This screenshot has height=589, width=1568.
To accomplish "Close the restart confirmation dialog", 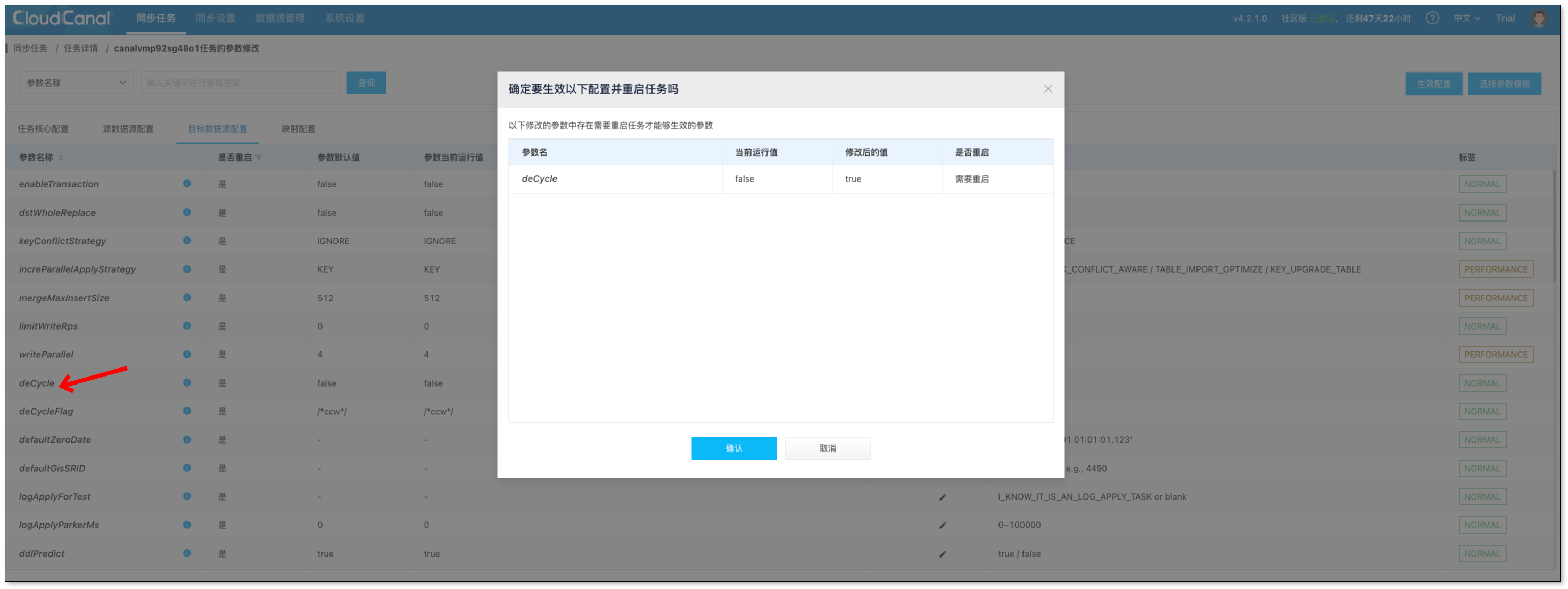I will [x=1047, y=89].
